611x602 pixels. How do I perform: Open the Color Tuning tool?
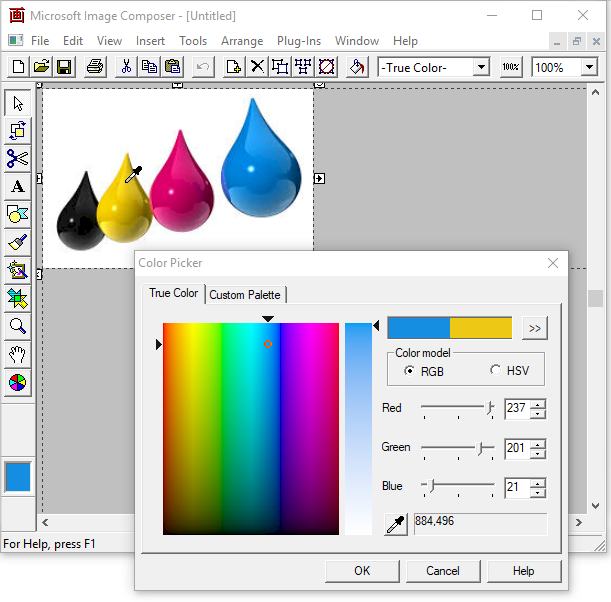(18, 382)
